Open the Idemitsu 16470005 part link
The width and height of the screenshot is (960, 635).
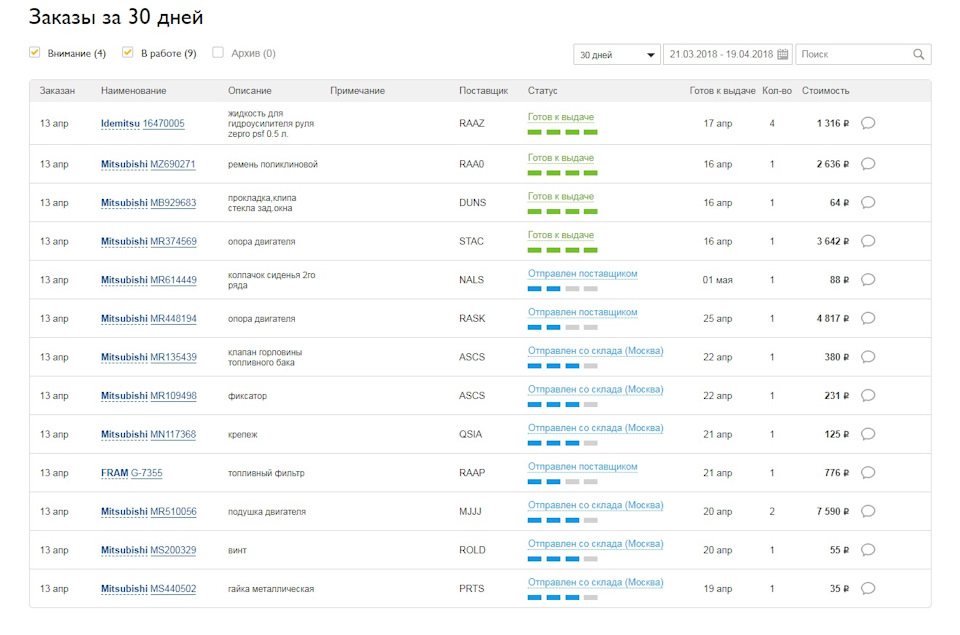coord(143,123)
